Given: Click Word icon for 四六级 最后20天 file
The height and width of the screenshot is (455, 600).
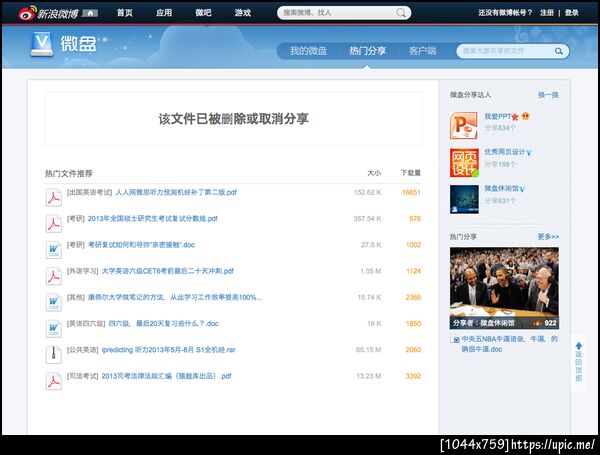Looking at the screenshot, I should [54, 329].
